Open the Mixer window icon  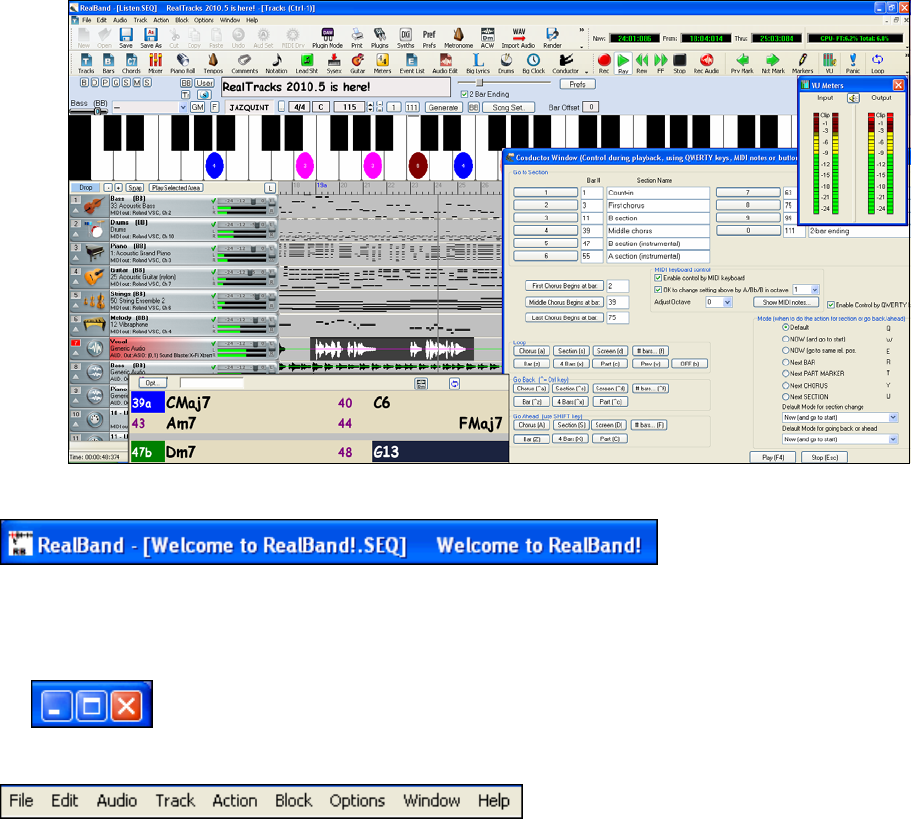tap(155, 63)
